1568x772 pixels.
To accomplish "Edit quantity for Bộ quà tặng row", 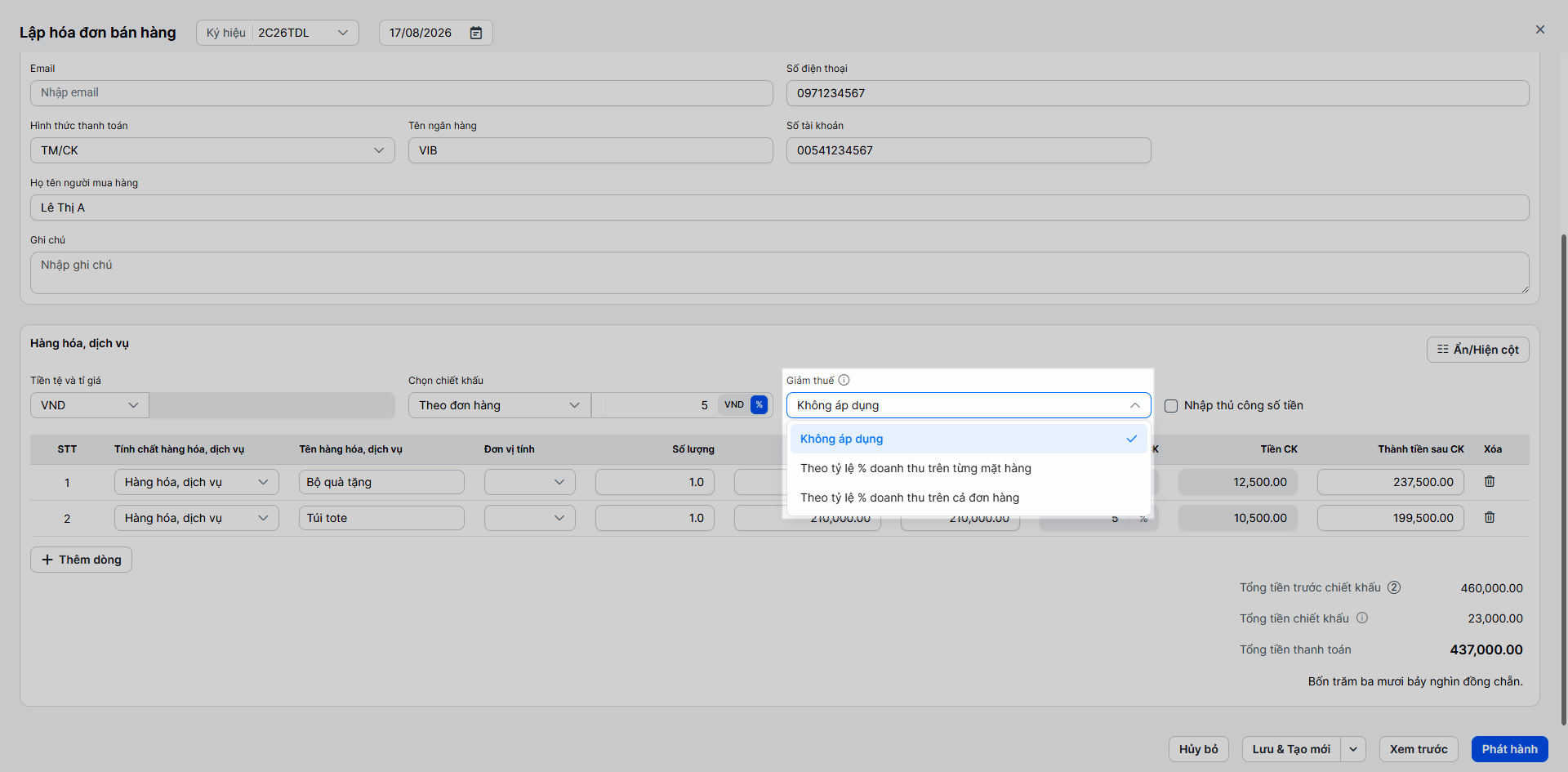I will 655,482.
